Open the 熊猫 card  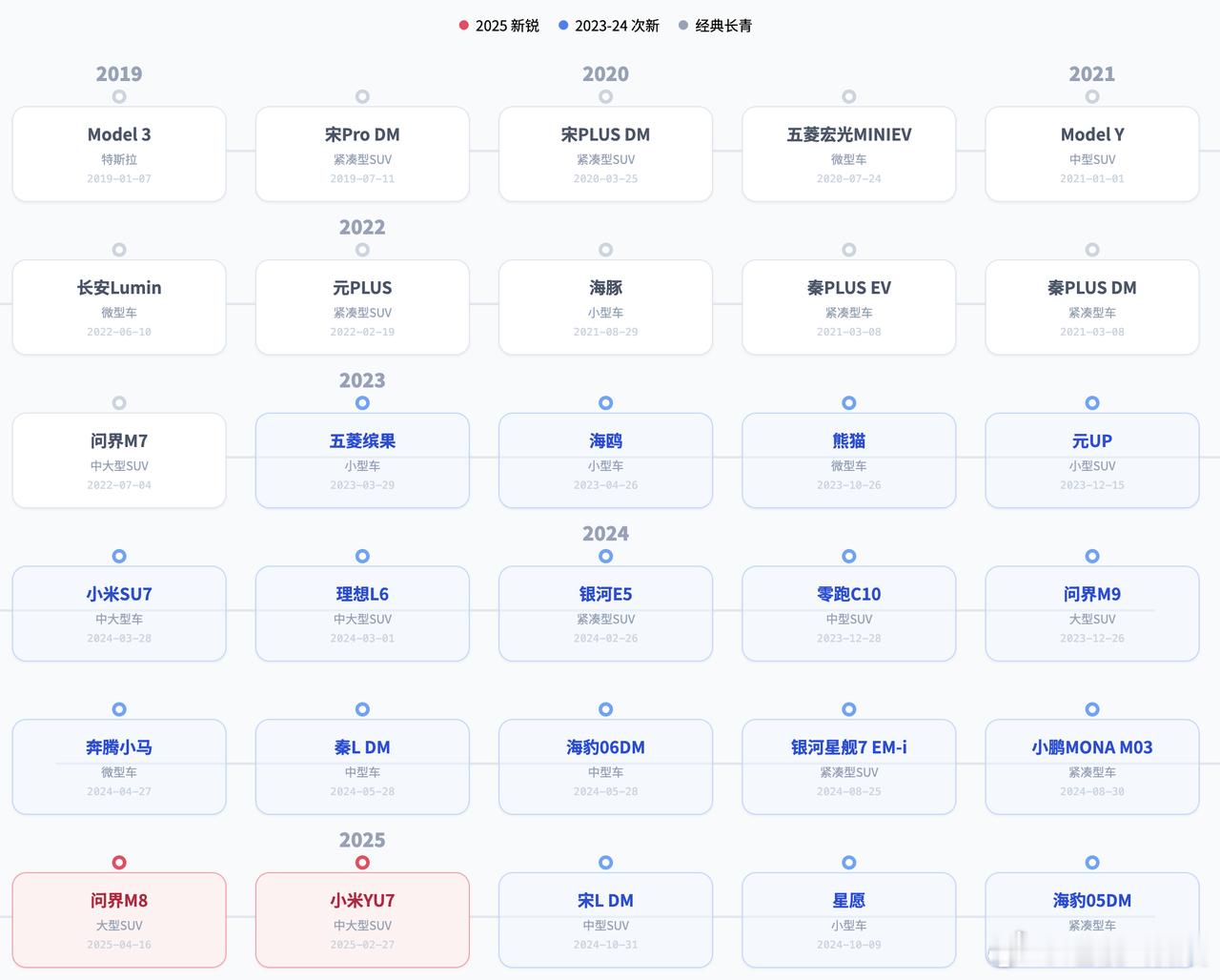pyautogui.click(x=848, y=460)
